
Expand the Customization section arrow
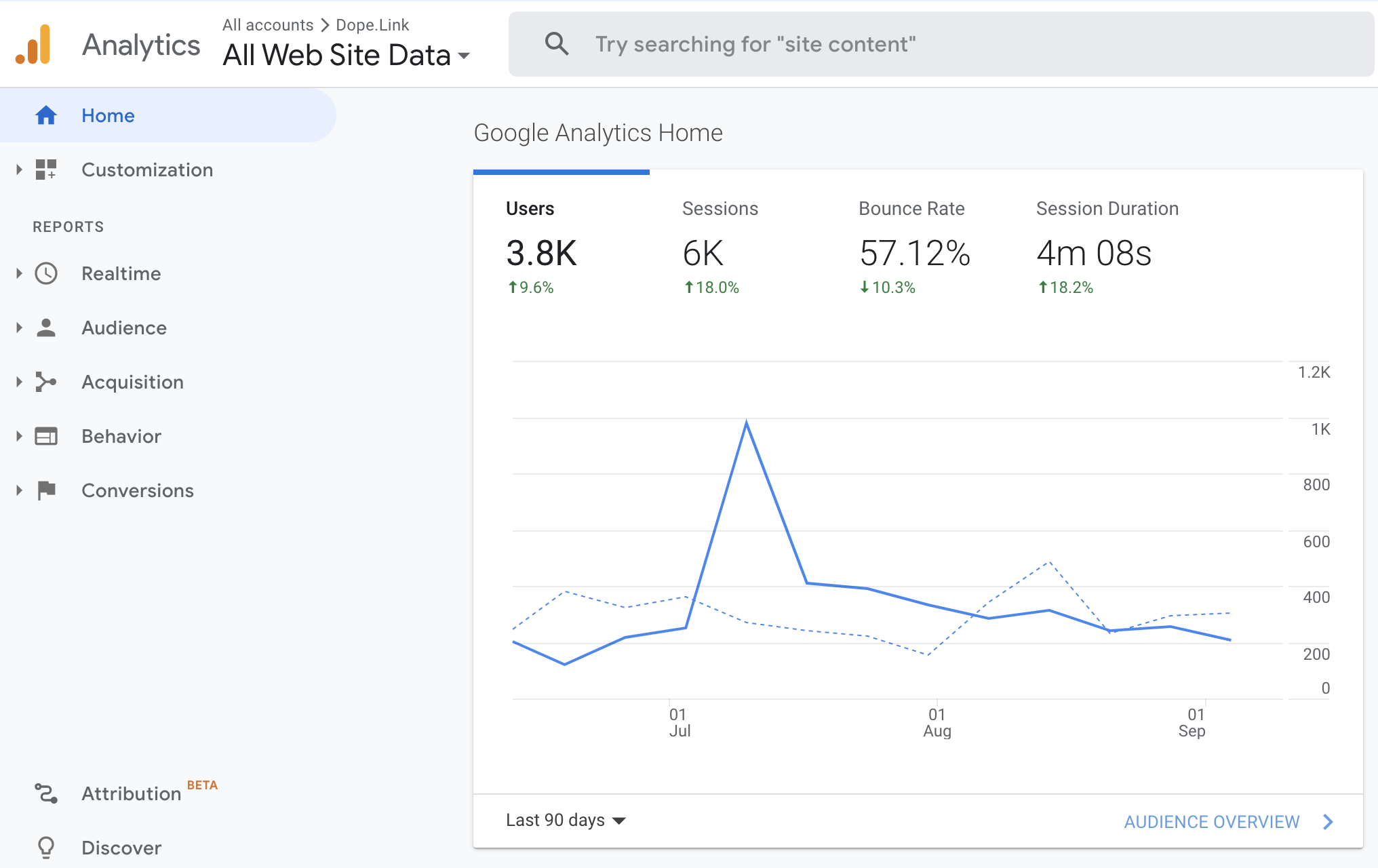[19, 170]
